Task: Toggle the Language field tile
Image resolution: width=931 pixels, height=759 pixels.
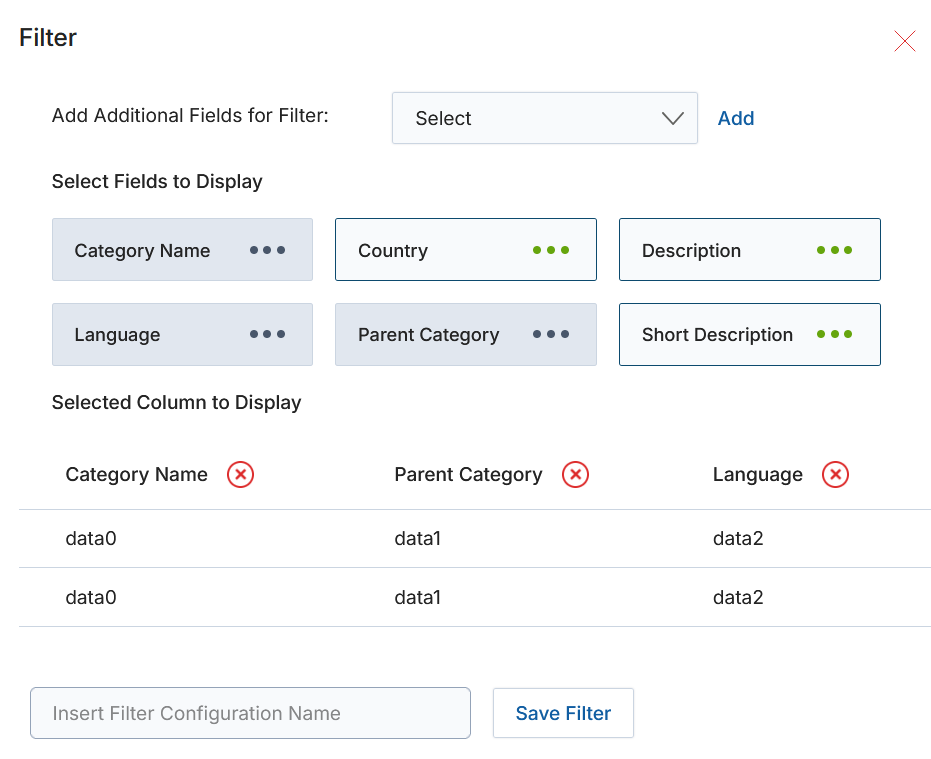Action: pyautogui.click(x=182, y=334)
